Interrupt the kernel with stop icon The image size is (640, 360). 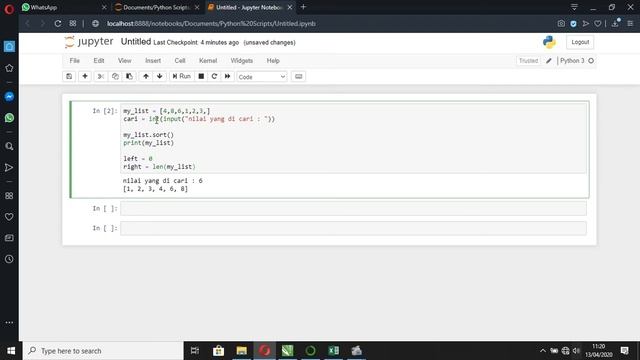[x=201, y=76]
